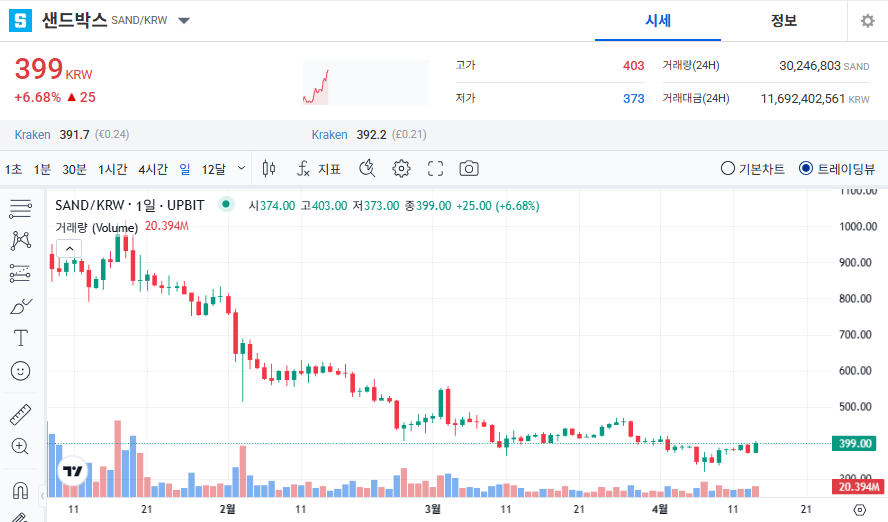This screenshot has width=888, height=522.
Task: Take a chart snapshot with camera icon
Action: pyautogui.click(x=469, y=168)
